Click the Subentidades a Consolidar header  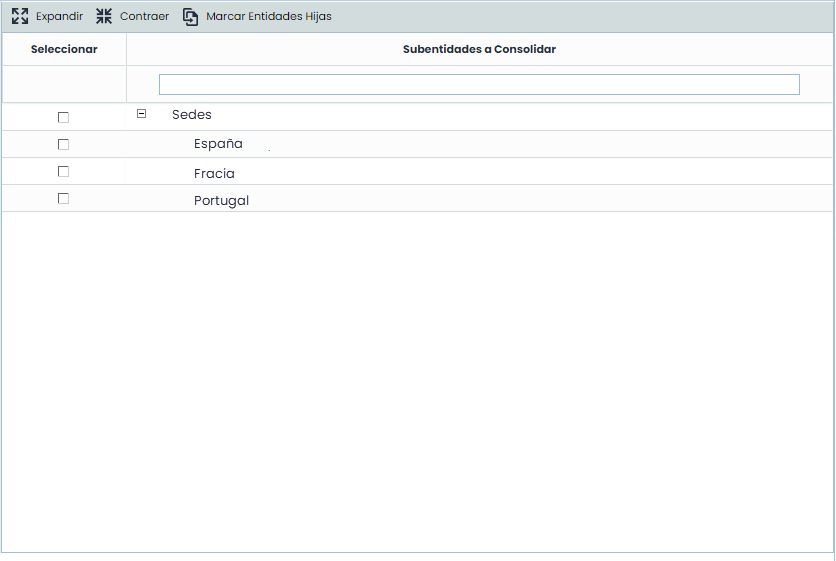pos(479,49)
